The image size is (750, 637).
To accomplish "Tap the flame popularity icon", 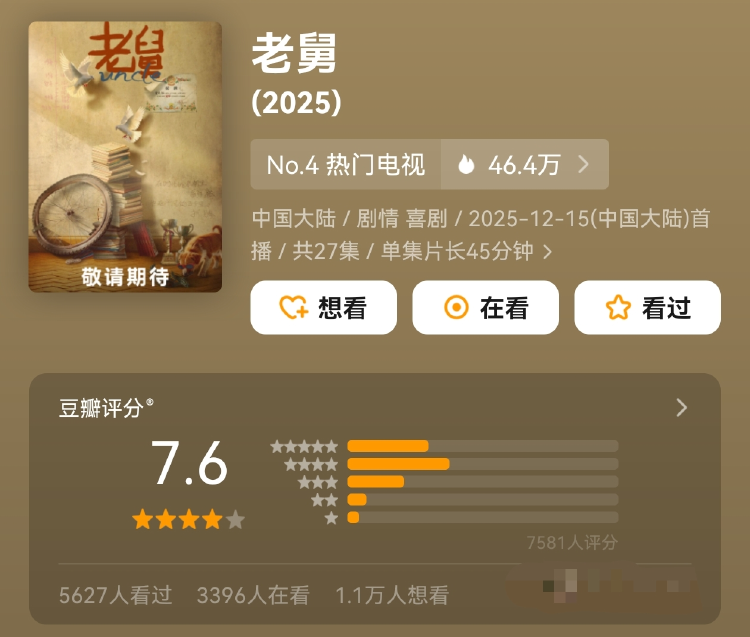I will (466, 165).
